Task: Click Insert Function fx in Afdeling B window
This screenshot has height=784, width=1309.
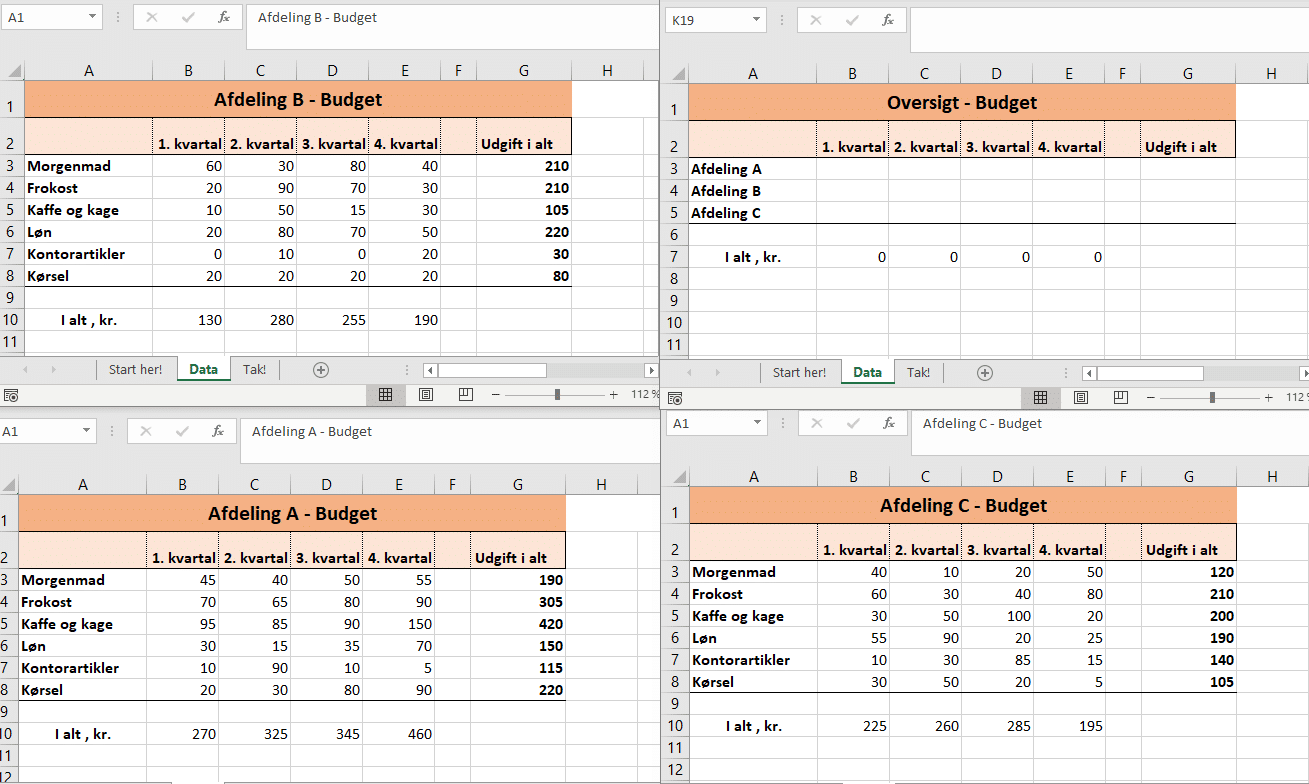Action: (224, 17)
